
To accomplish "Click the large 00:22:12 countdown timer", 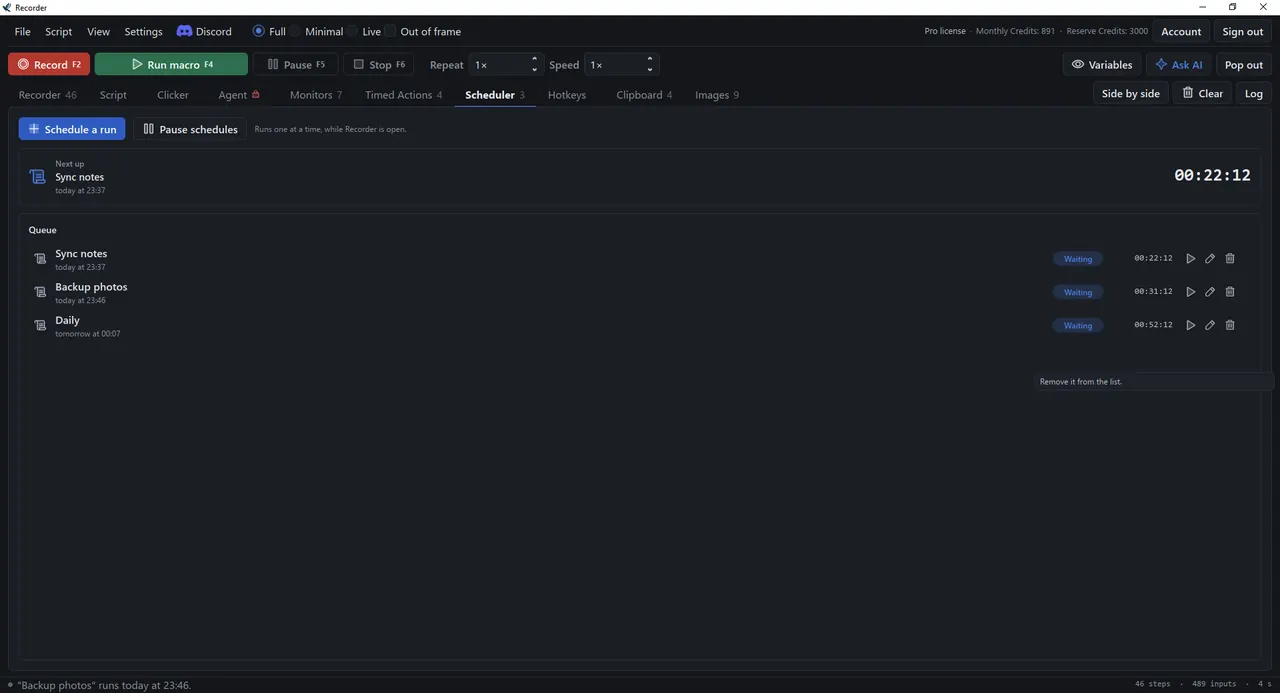I will pos(1212,175).
